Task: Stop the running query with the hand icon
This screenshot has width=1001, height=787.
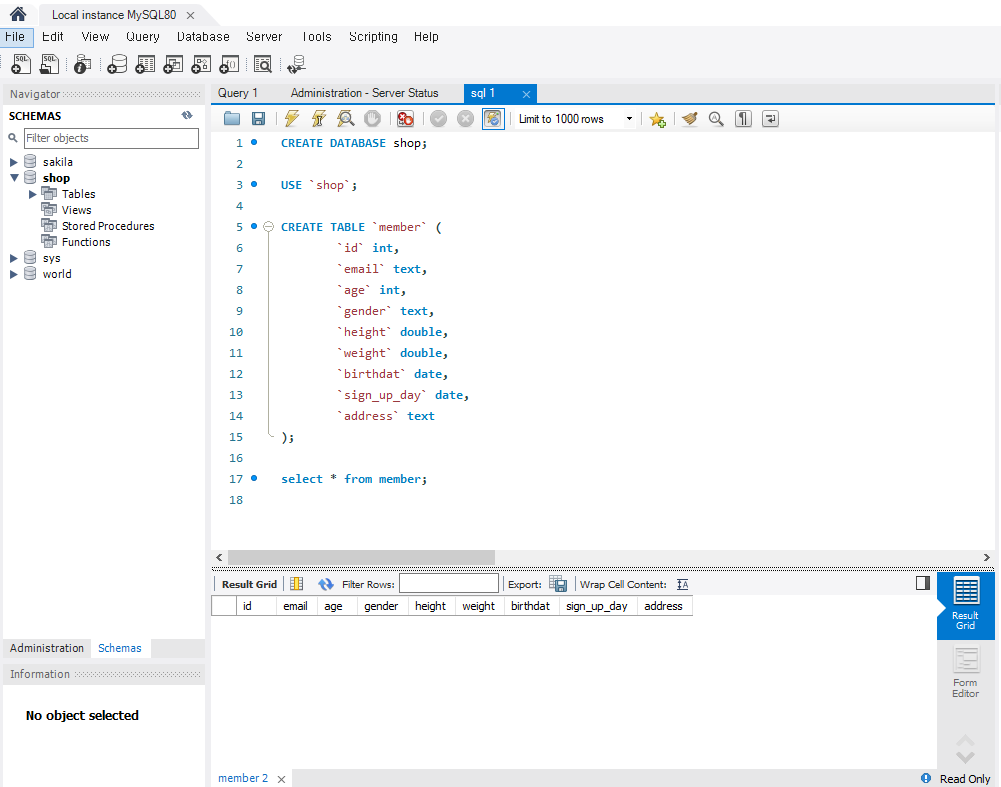Action: click(372, 119)
